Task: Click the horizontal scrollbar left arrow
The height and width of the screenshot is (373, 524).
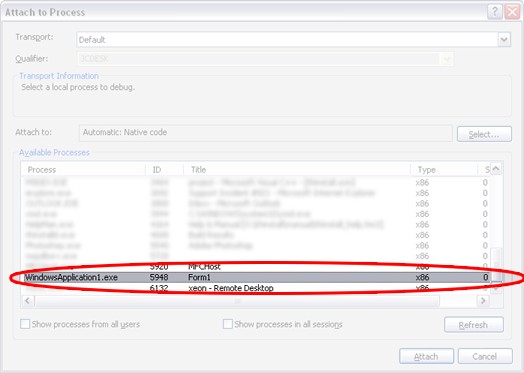Action: pyautogui.click(x=28, y=301)
